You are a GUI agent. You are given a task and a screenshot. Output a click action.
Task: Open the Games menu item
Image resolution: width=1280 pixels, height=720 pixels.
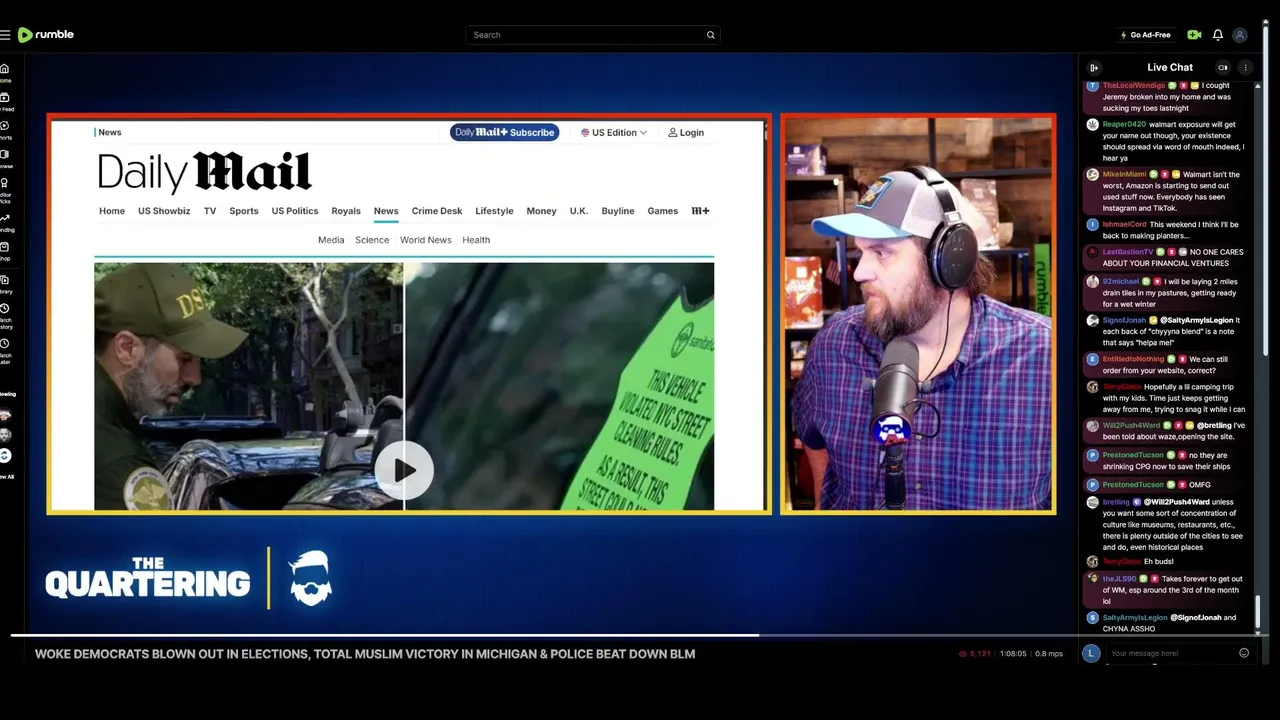click(663, 211)
